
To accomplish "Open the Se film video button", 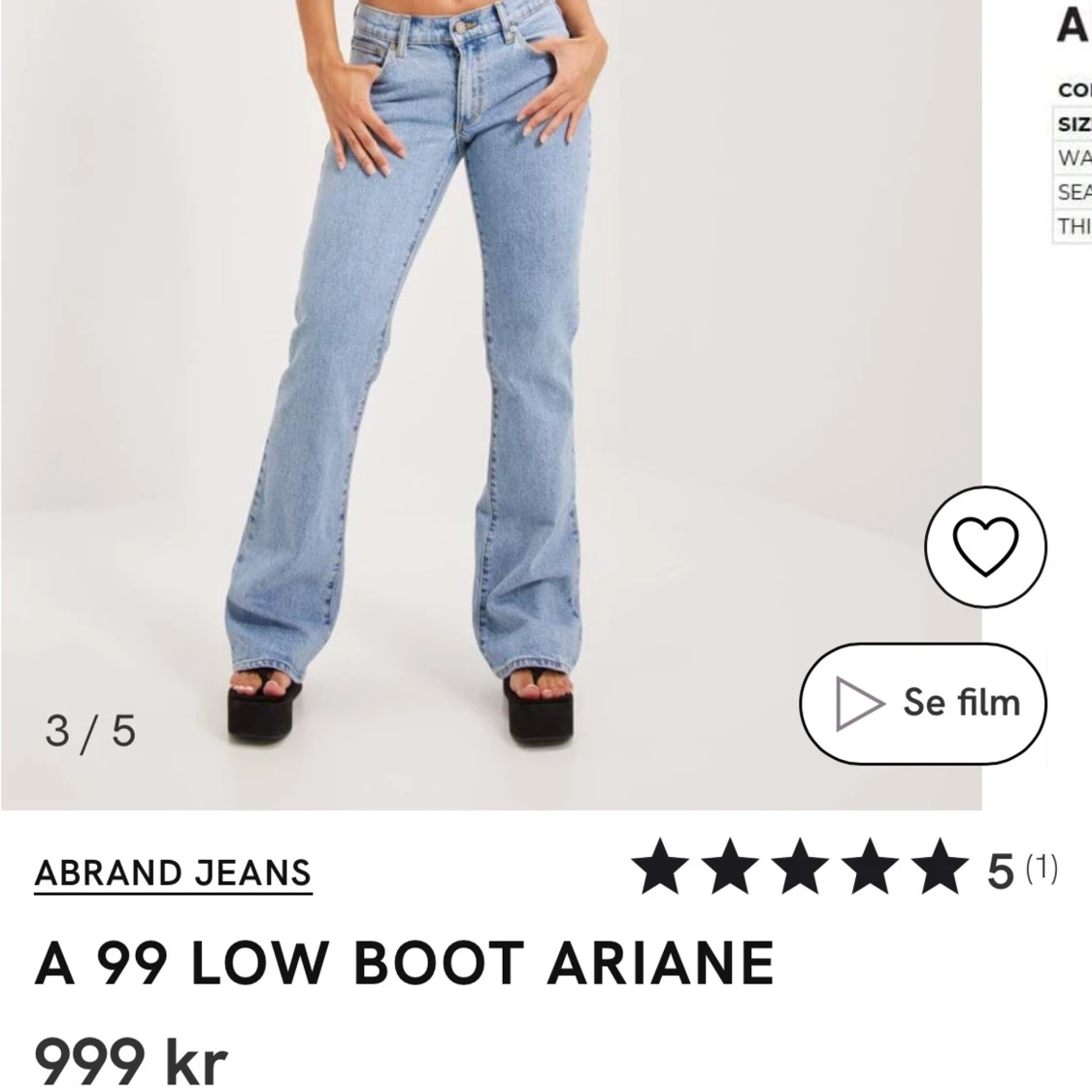I will tap(923, 704).
